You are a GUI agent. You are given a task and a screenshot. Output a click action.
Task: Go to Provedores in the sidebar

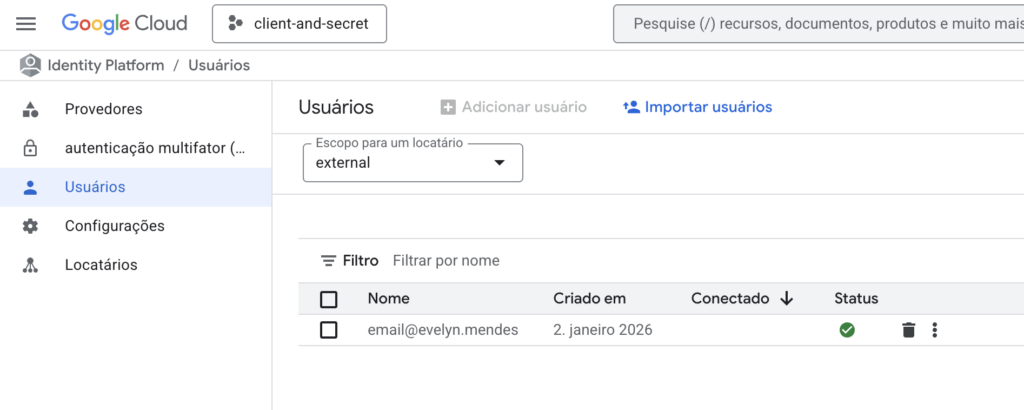[103, 109]
